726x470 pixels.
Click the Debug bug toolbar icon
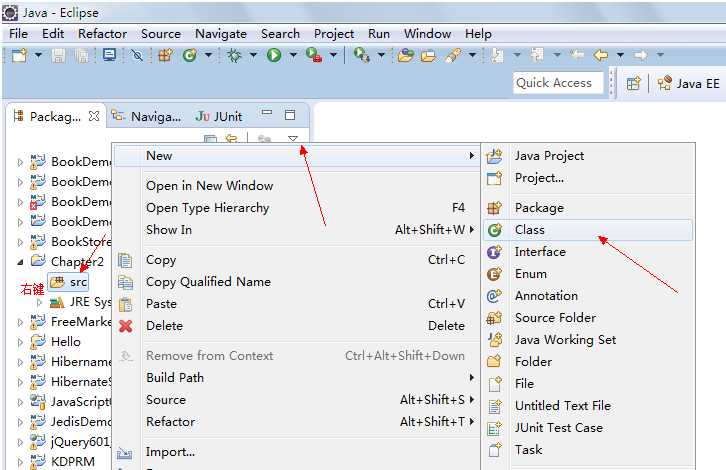coord(234,56)
